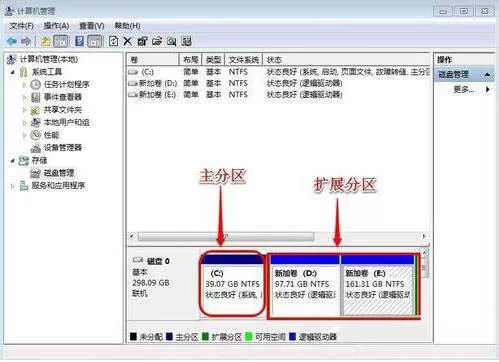Click the Open folder toolbar icon
This screenshot has width=499, height=362.
(x=157, y=41)
